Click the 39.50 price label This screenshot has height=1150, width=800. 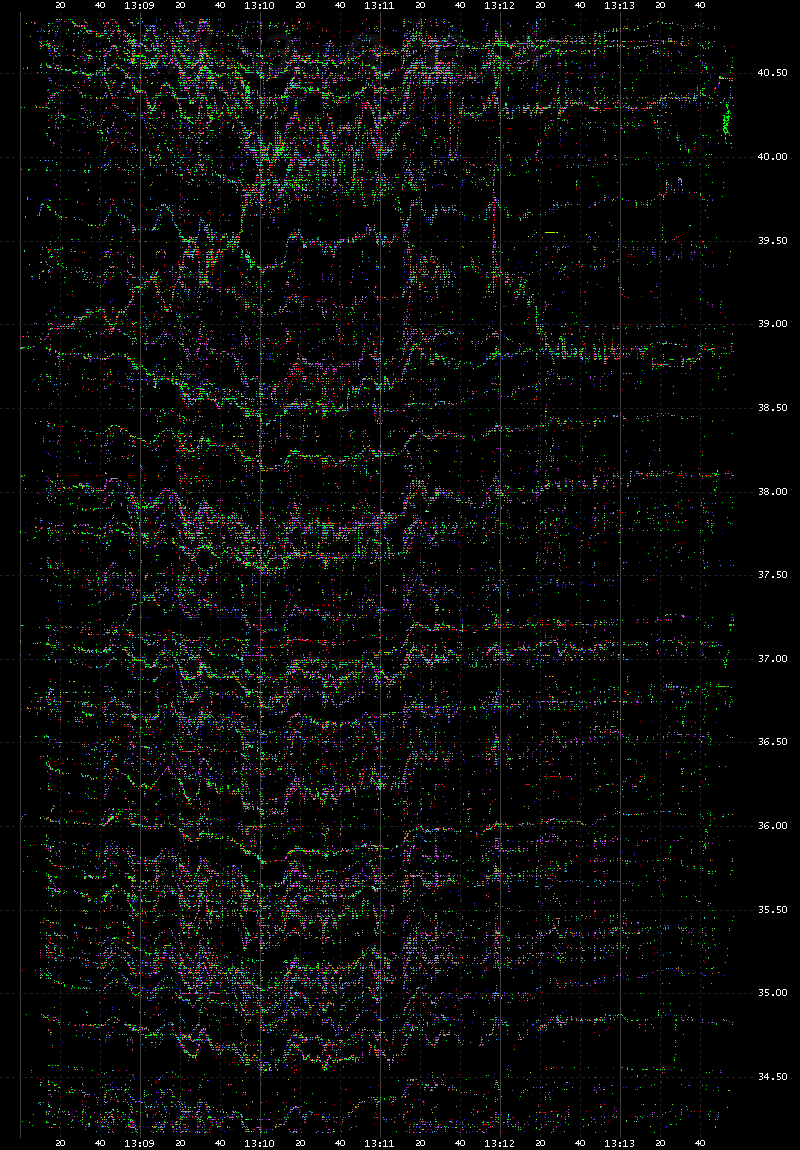click(x=772, y=241)
